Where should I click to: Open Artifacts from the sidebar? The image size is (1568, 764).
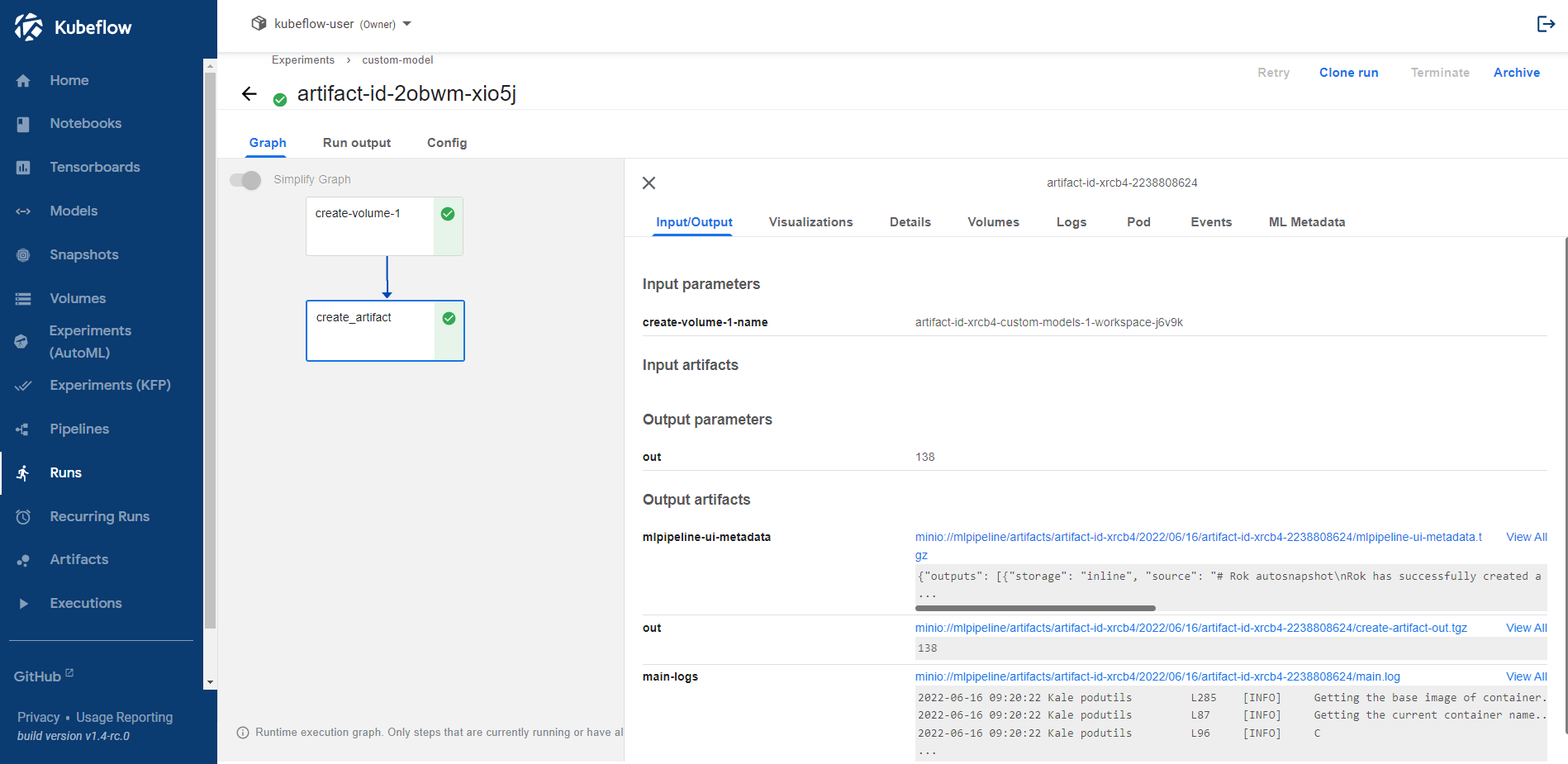[78, 560]
